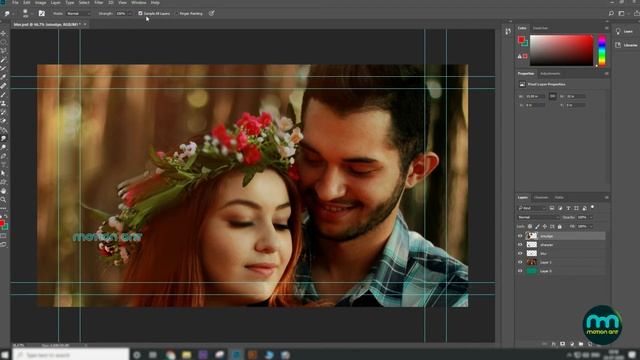Hide Layer 0 visibility eye
Viewport: 640px width, 360px height.
point(520,271)
